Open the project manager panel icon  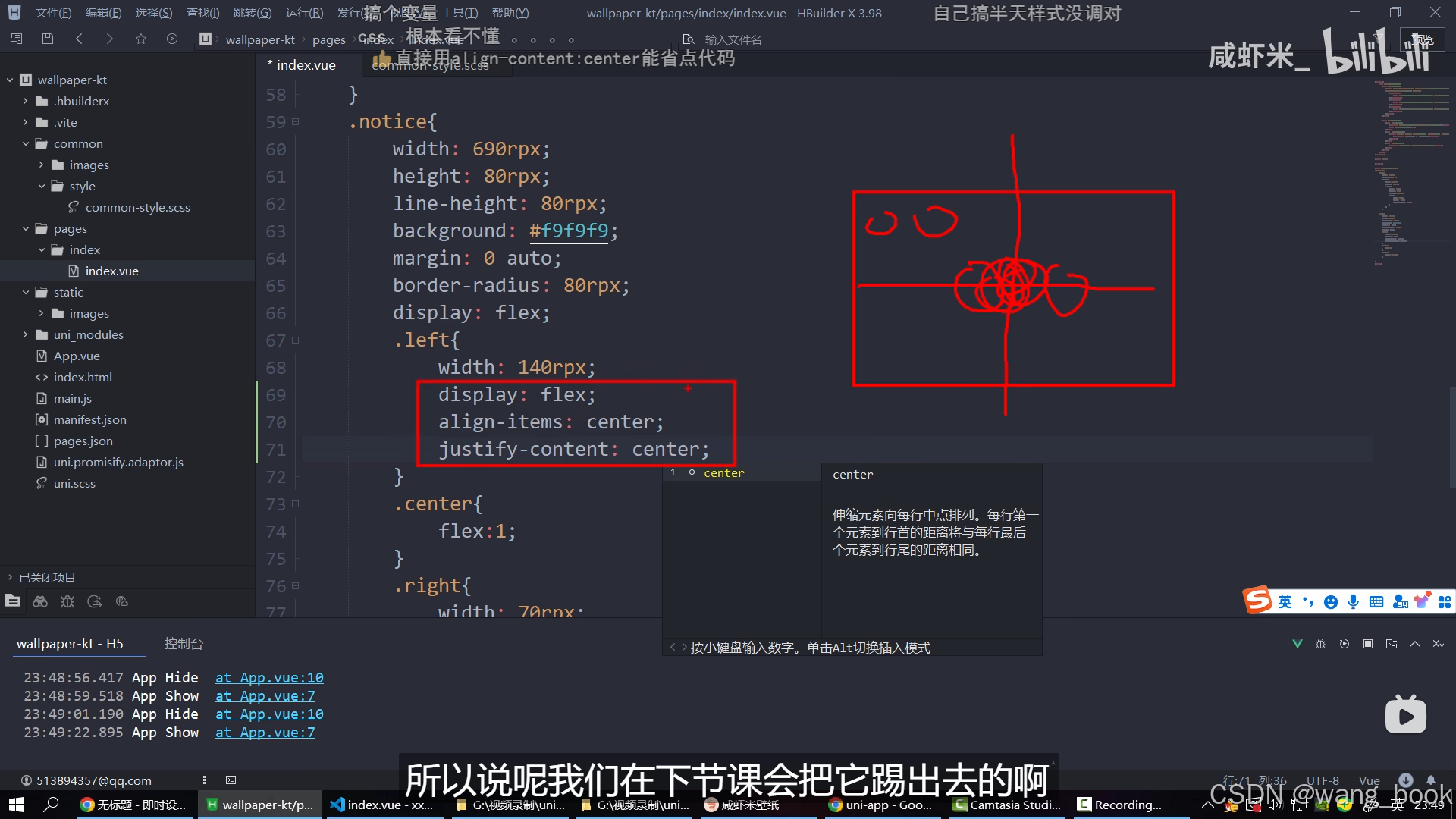13,601
